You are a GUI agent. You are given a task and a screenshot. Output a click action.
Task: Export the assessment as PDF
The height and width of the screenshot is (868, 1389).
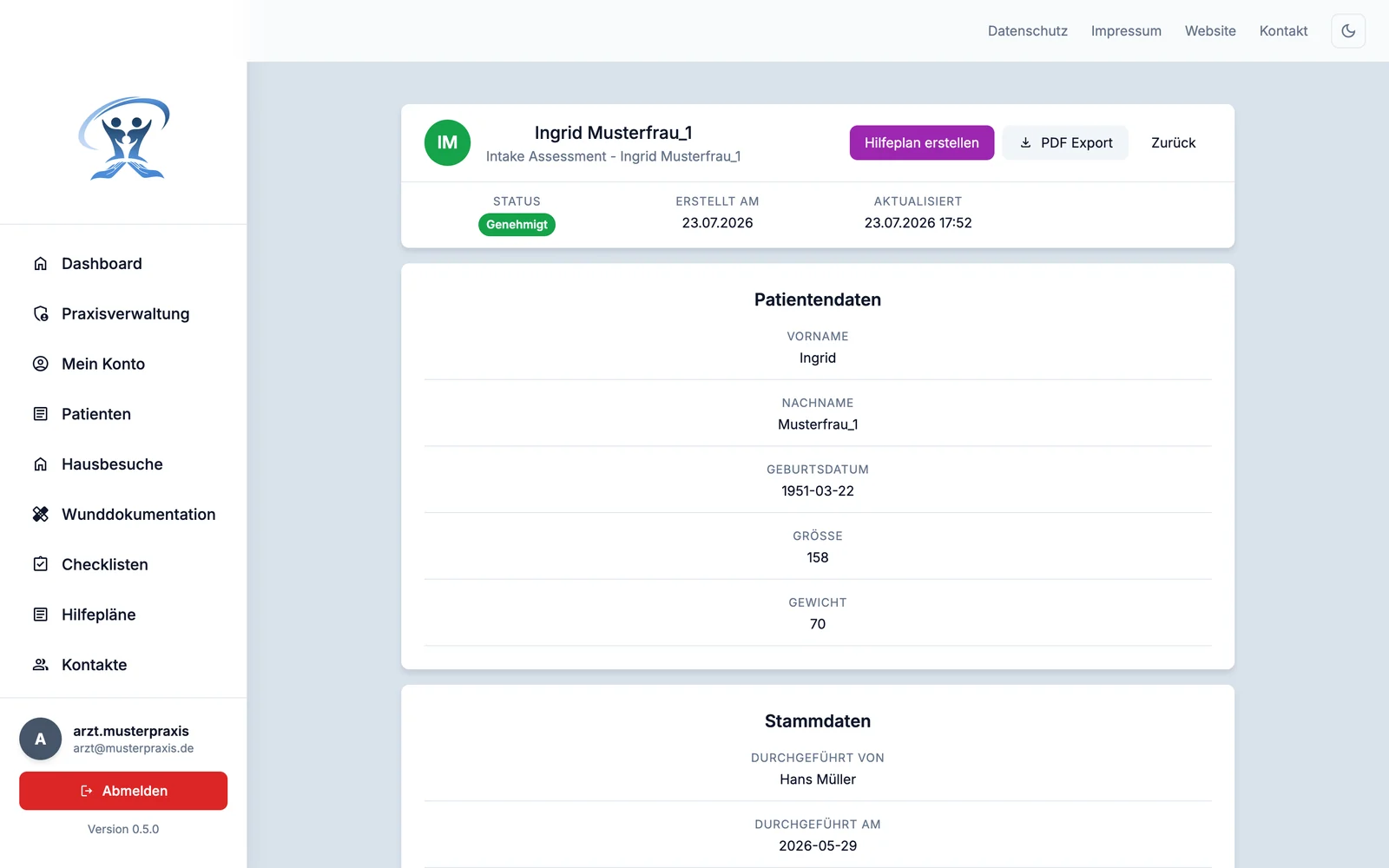pyautogui.click(x=1065, y=142)
